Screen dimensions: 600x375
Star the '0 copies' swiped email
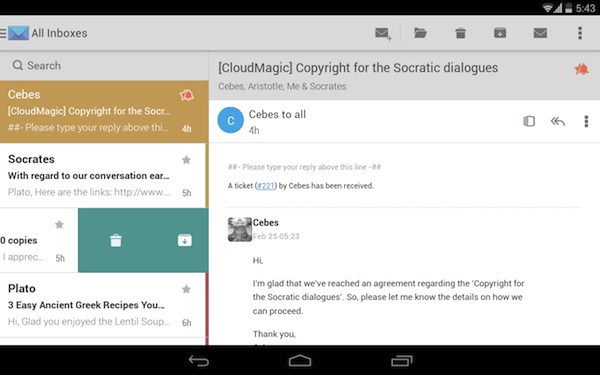pyautogui.click(x=59, y=224)
